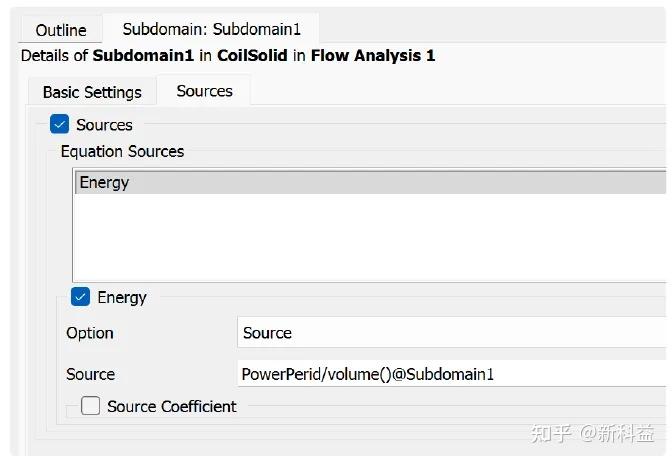Select Energy in Equation Sources list
The width and height of the screenshot is (672, 462).
click(x=105, y=183)
